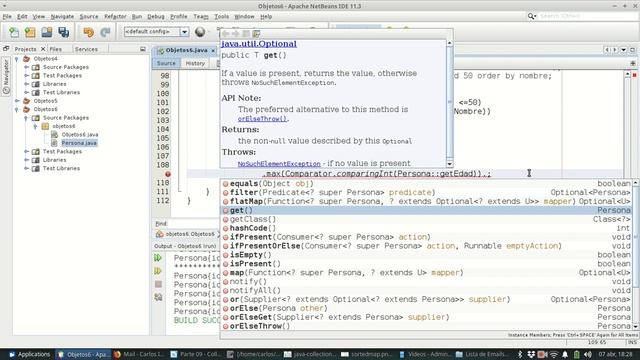
Task: Select orElseThrow() in the completion list
Action: pos(426,326)
